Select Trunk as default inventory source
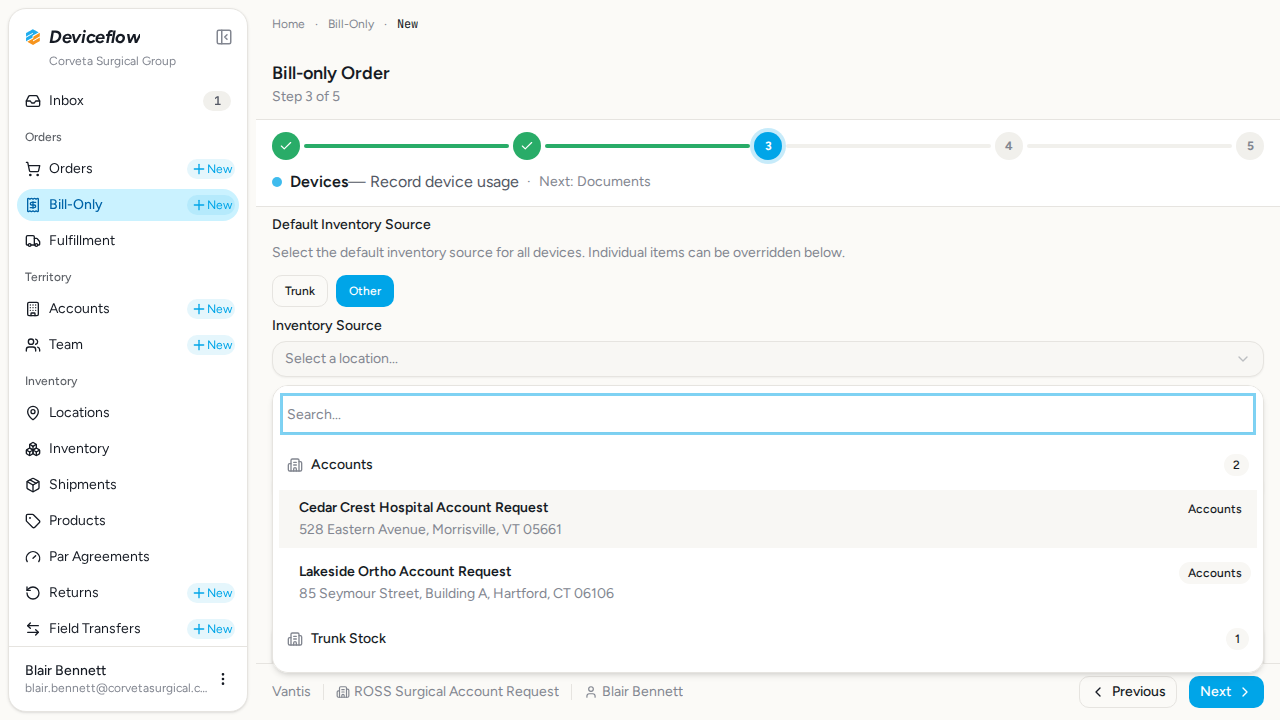The height and width of the screenshot is (720, 1280). (x=300, y=291)
